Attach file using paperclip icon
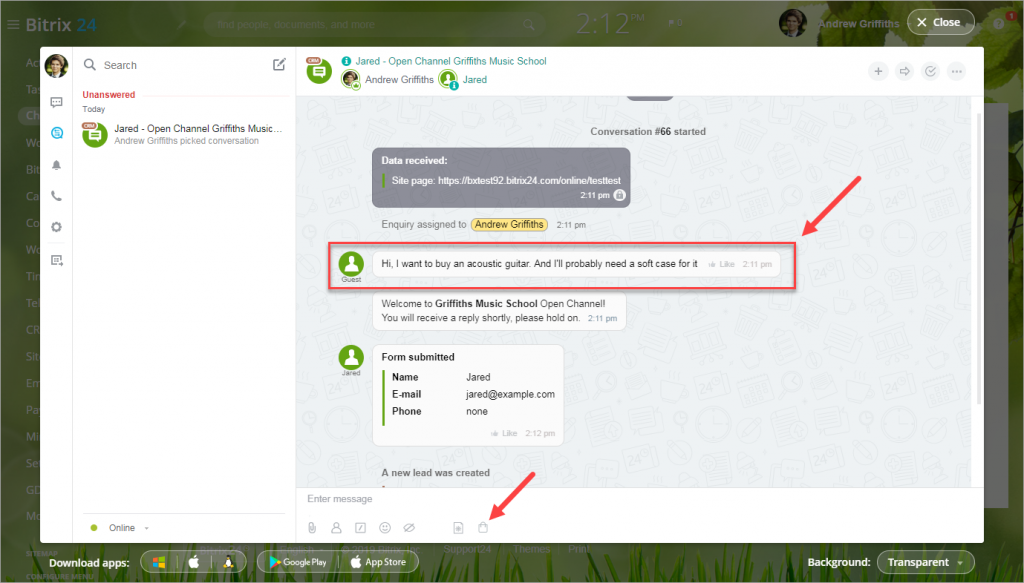The height and width of the screenshot is (583, 1024). point(312,528)
